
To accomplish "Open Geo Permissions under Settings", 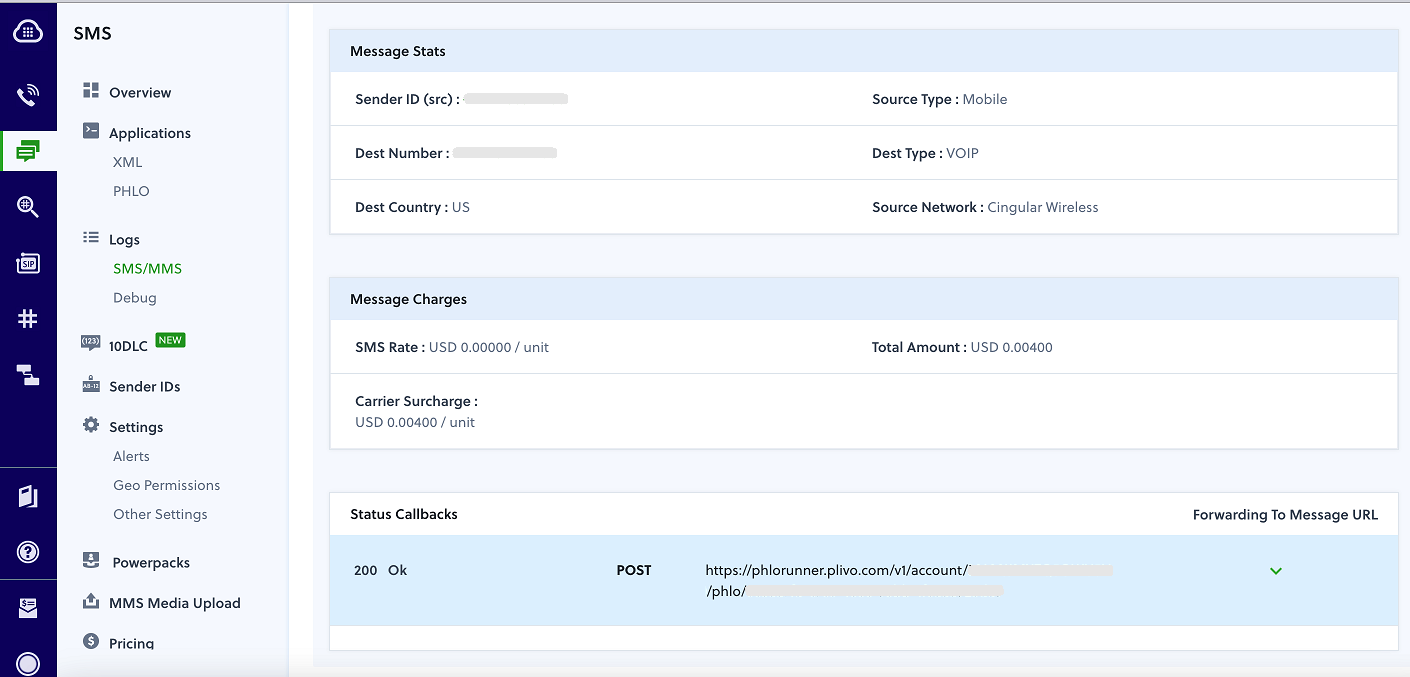I will [x=166, y=485].
